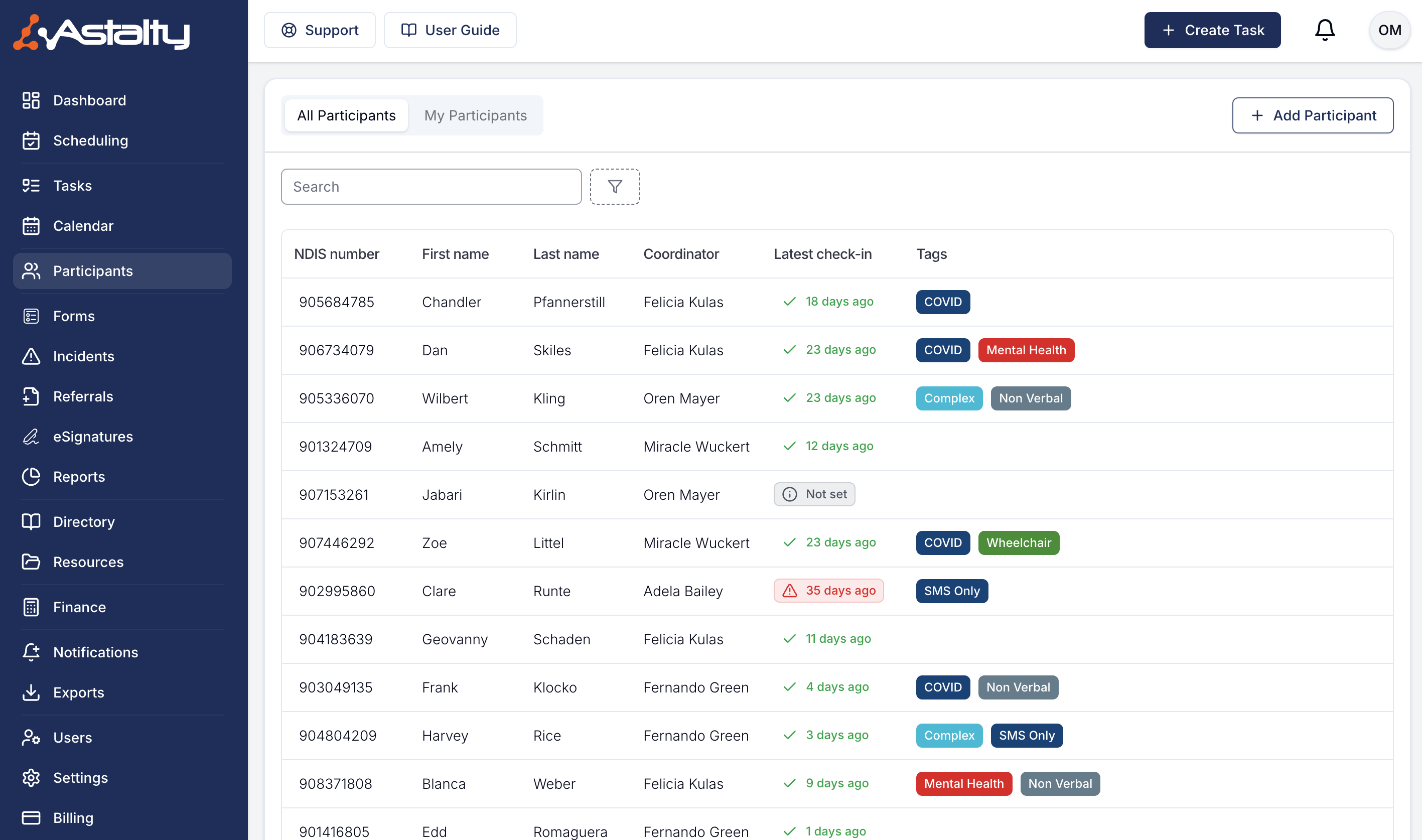Click first name Harvey
The width and height of the screenshot is (1422, 840).
pyautogui.click(x=445, y=735)
